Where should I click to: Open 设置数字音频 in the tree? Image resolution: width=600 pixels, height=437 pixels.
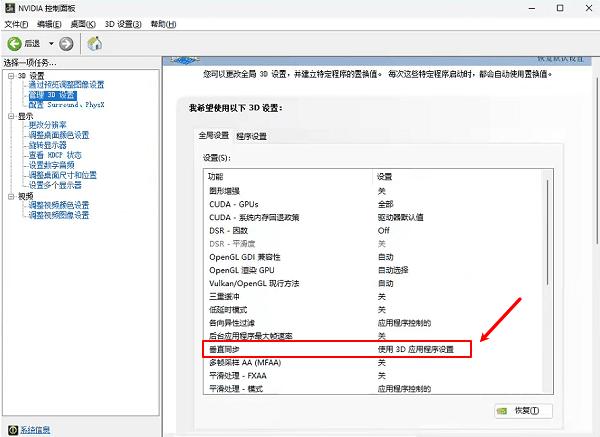[x=51, y=165]
